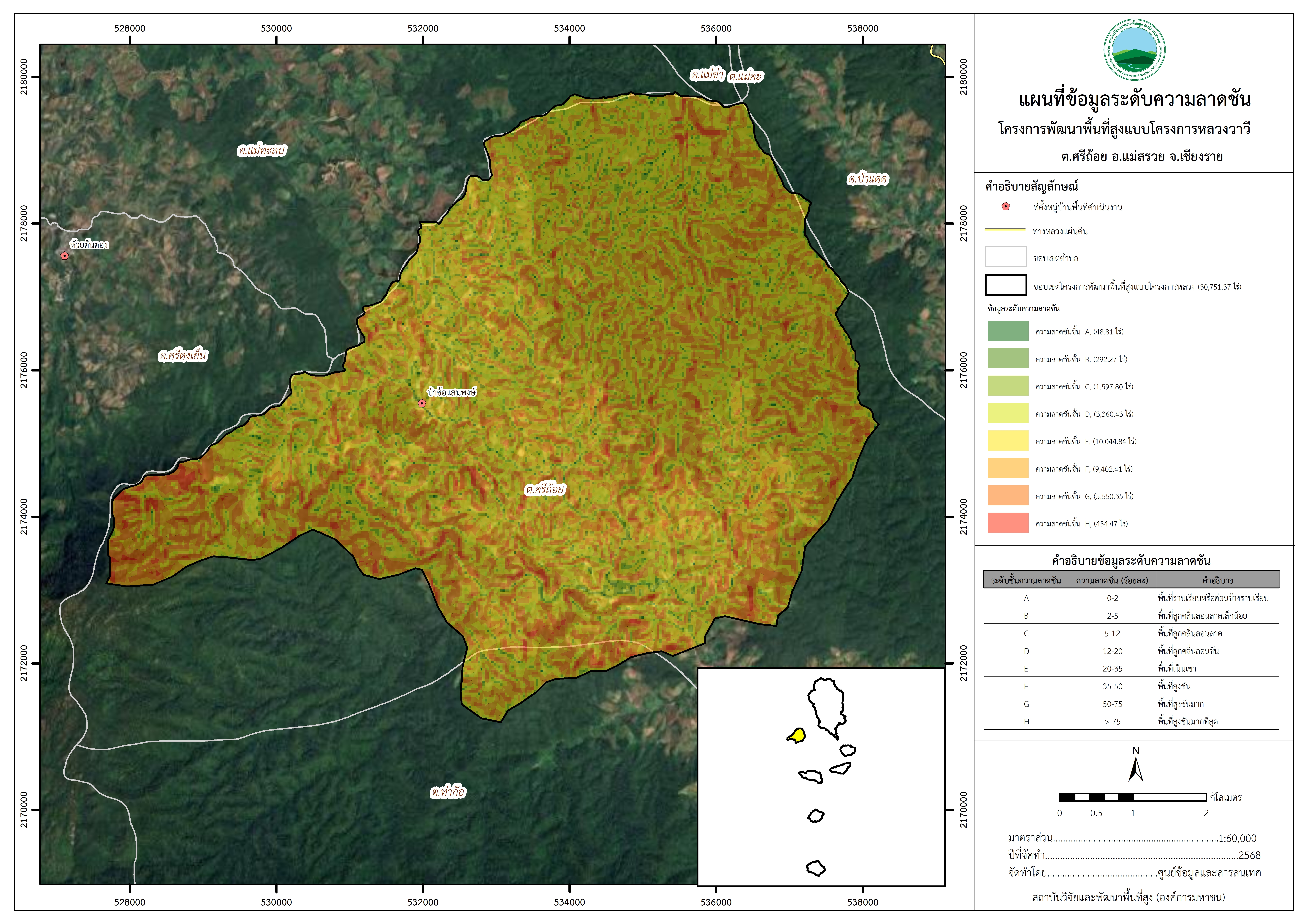
Task: Click the description พื้นที่เนินเขา in the table
Action: 1177,669
